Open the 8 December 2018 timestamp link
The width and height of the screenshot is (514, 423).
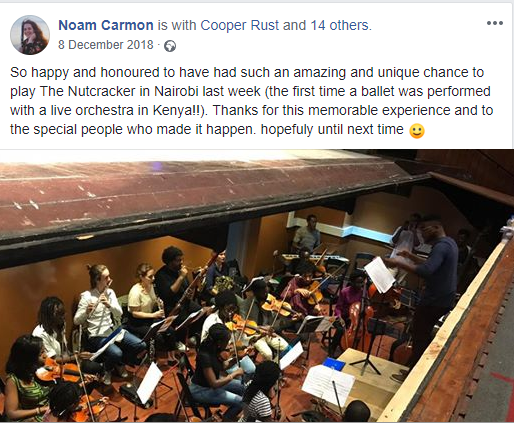tap(106, 45)
